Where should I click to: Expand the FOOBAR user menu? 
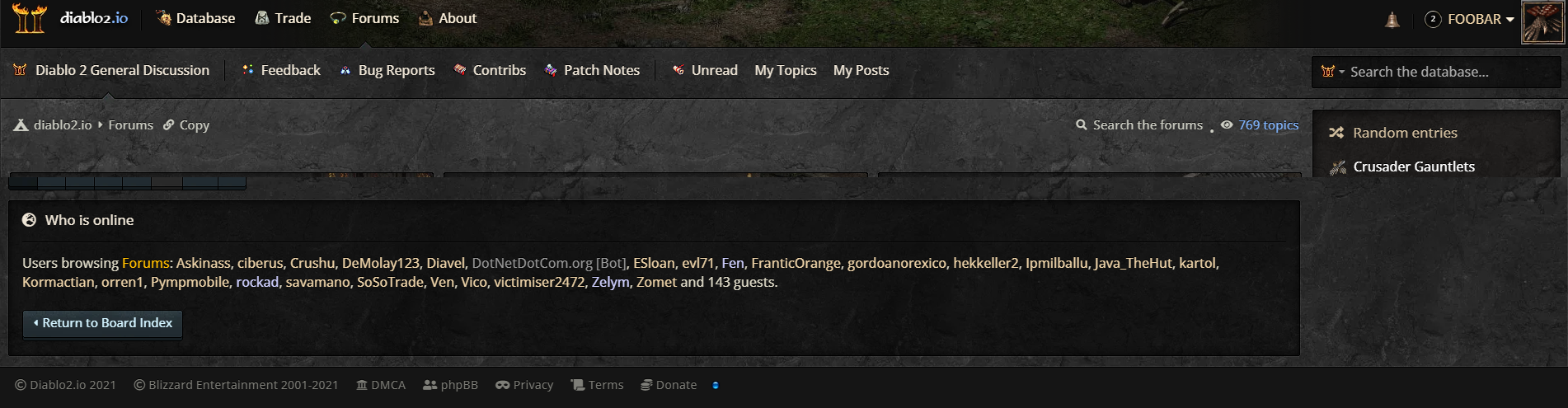click(1480, 19)
